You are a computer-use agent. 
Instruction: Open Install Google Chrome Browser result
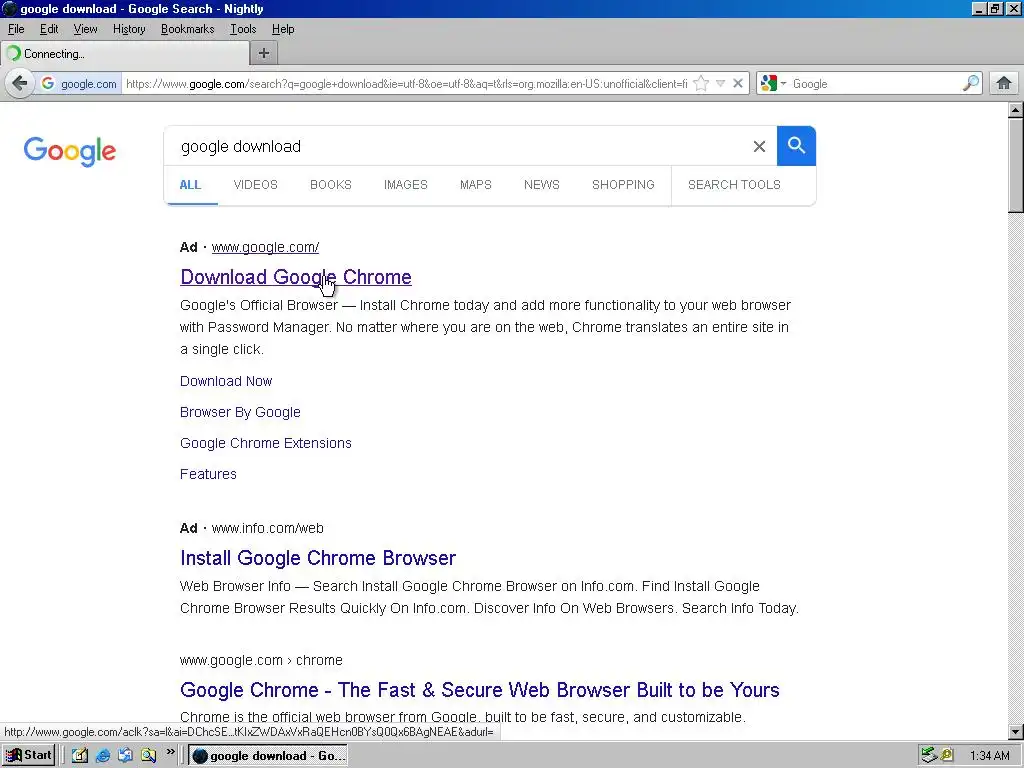point(318,558)
